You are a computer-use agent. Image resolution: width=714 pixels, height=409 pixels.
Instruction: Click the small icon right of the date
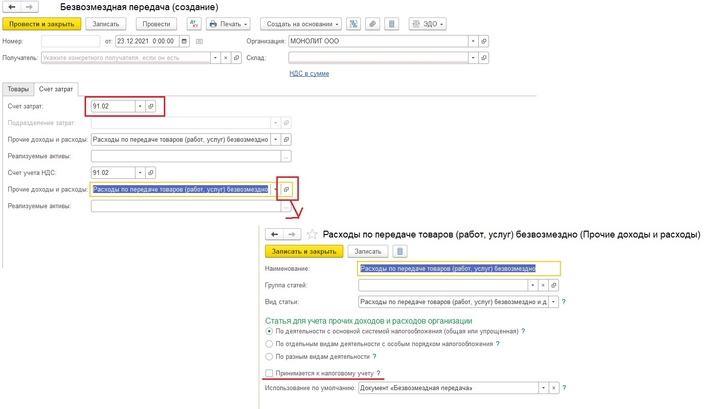[x=199, y=41]
